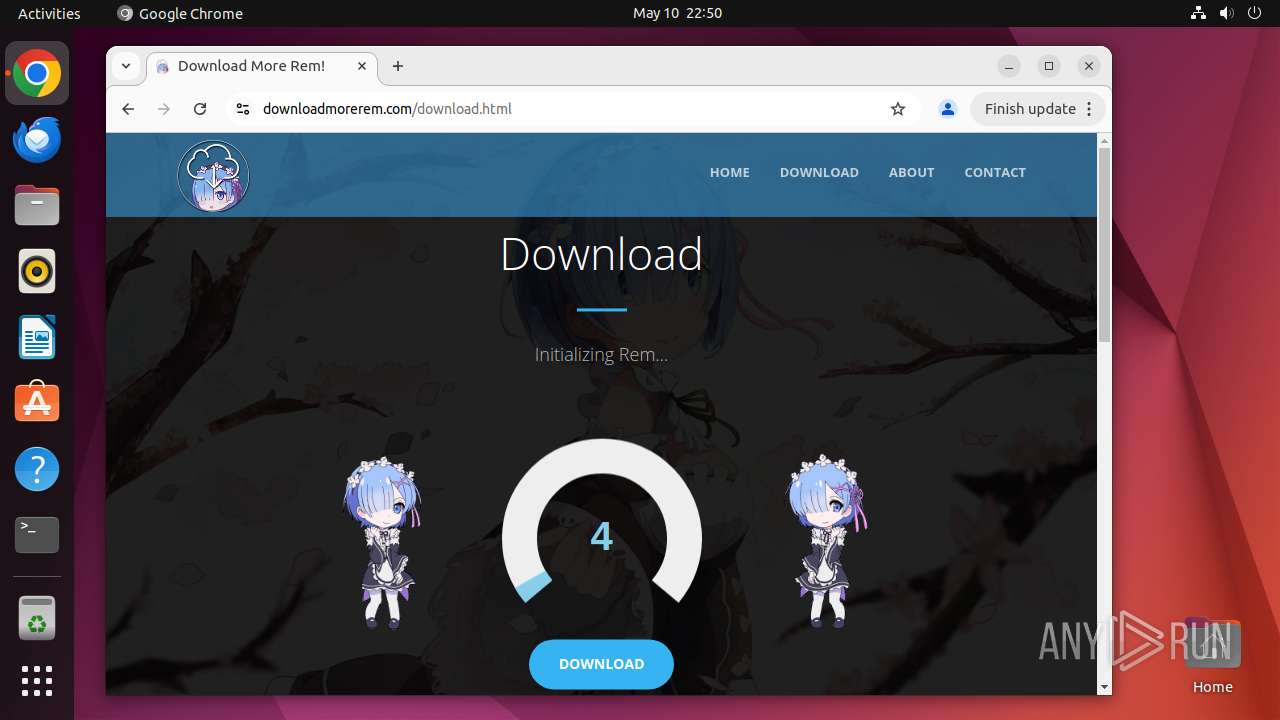This screenshot has width=1280, height=720.
Task: View site information icon in address bar
Action: coord(242,109)
